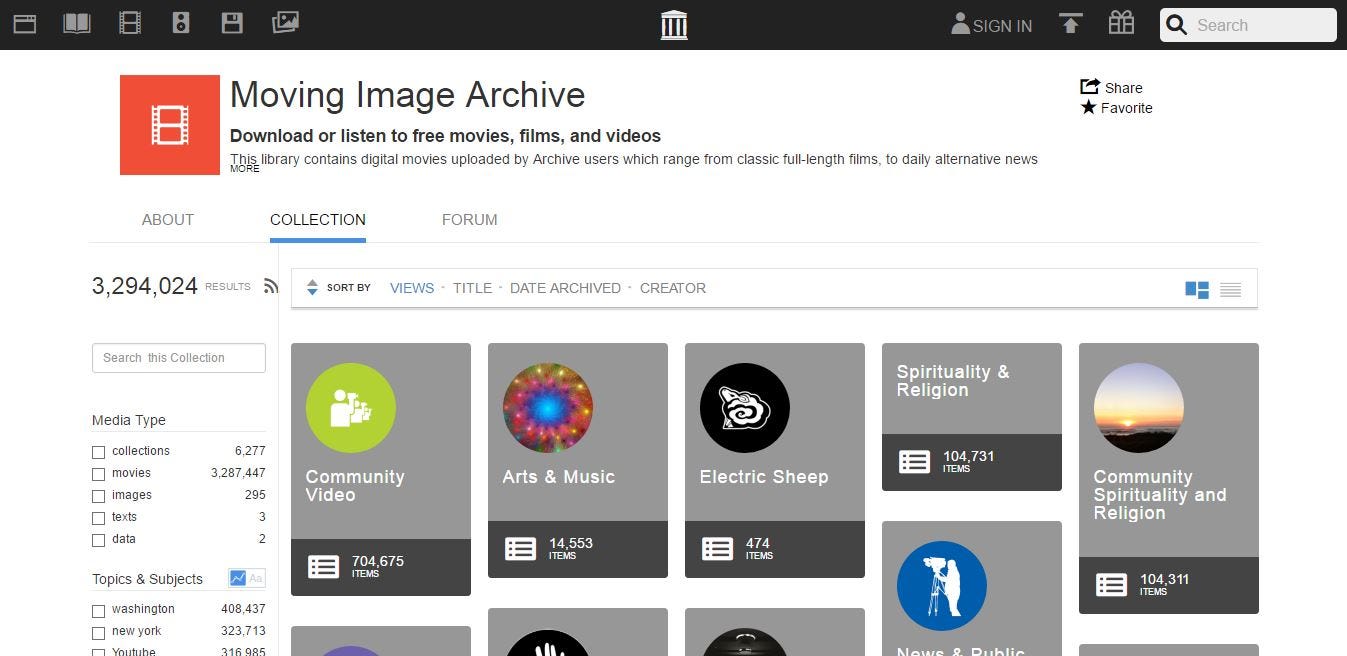Sort by TITLE

click(x=472, y=288)
